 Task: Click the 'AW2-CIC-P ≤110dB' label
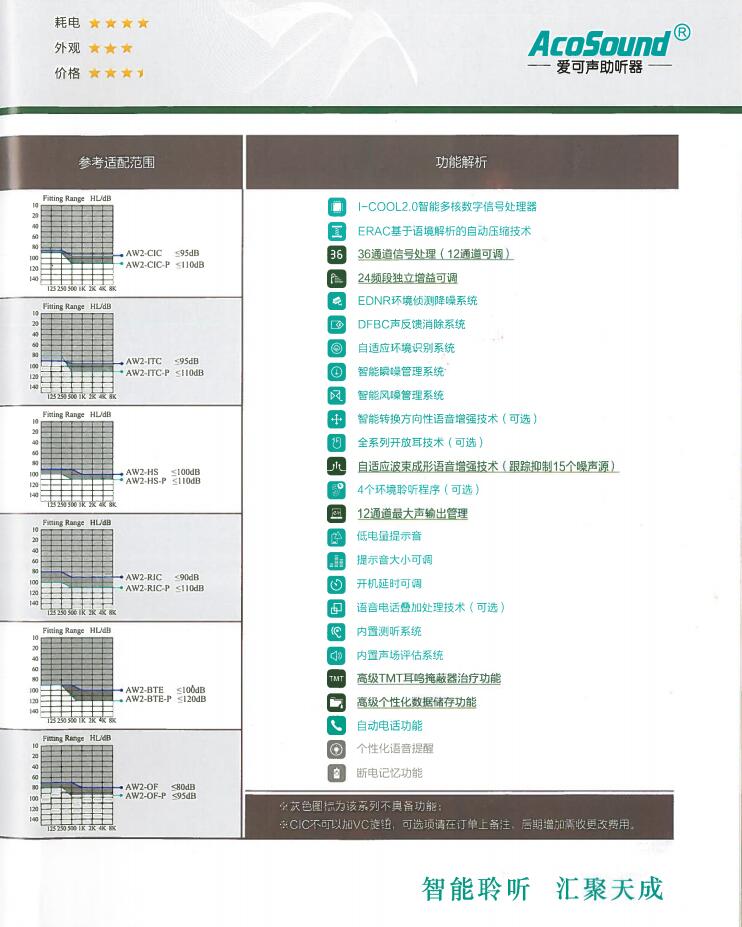coord(165,265)
